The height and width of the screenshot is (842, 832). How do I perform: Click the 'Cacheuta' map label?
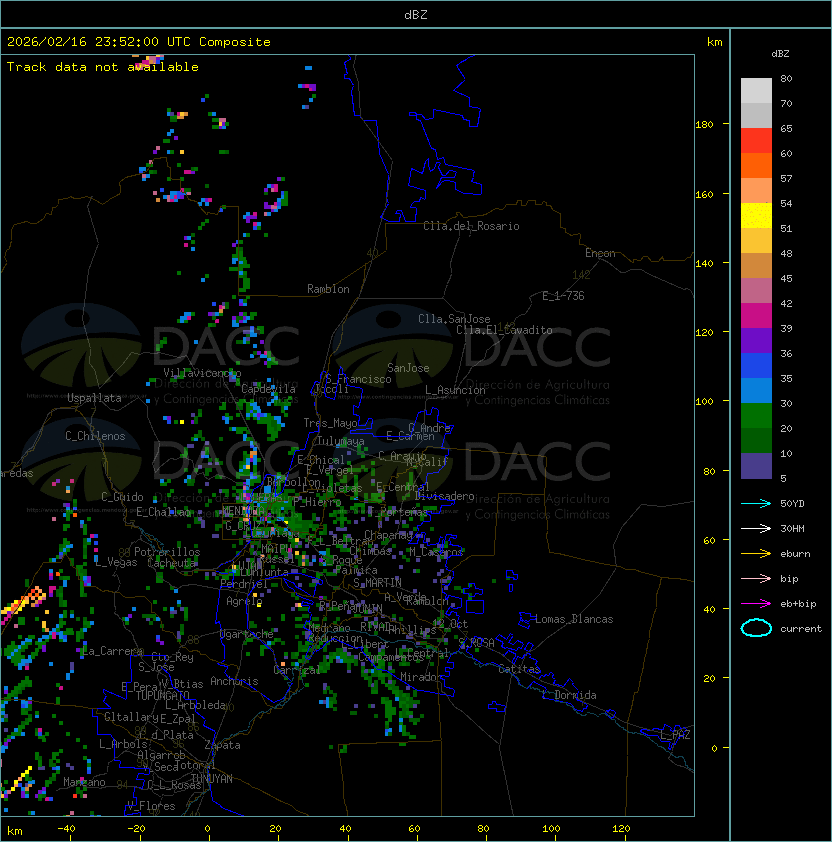pos(172,563)
